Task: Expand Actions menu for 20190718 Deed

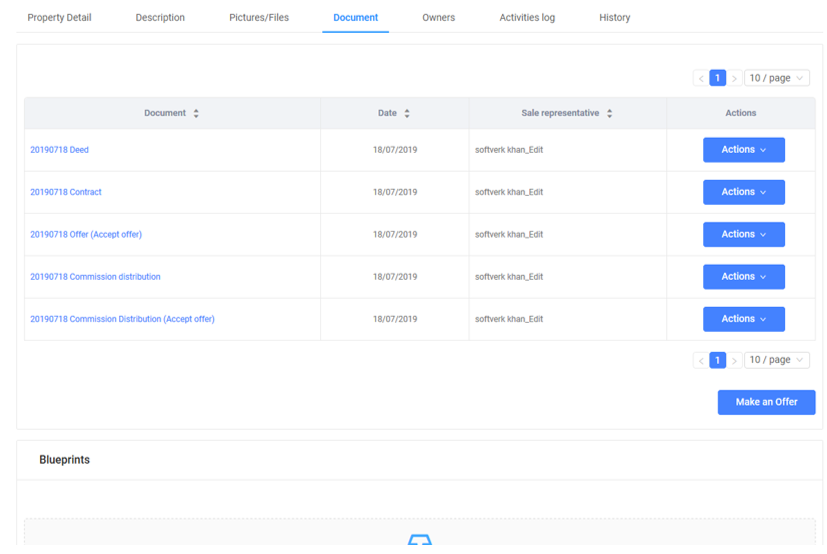Action: [x=743, y=150]
